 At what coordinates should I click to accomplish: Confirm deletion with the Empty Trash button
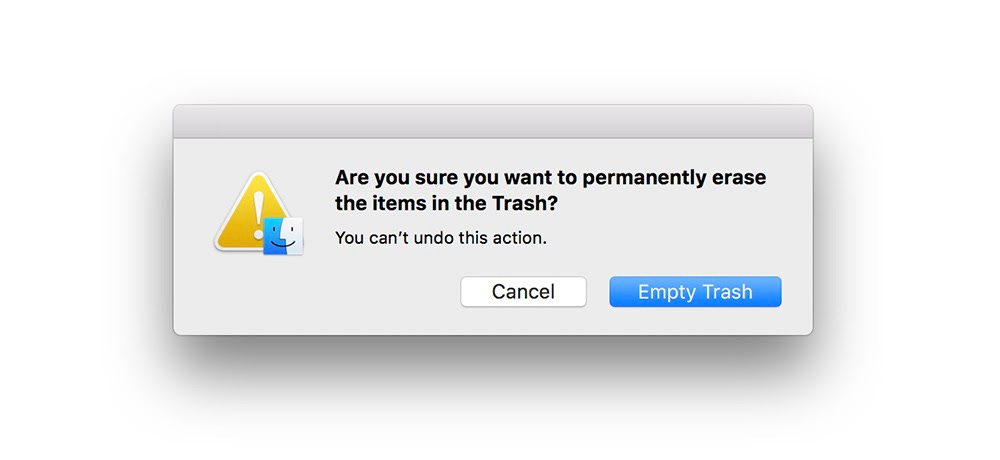695,292
